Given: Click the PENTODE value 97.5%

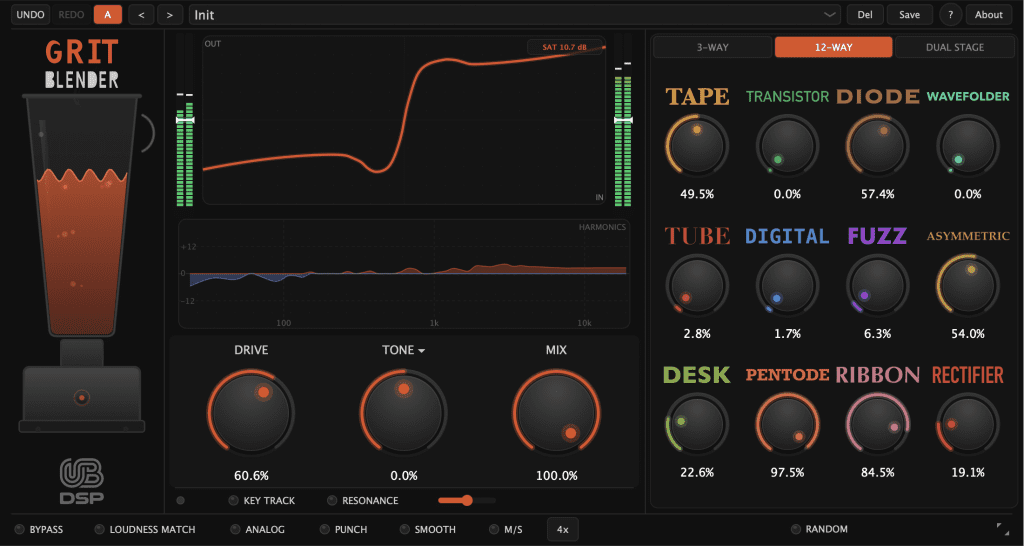Looking at the screenshot, I should point(788,472).
